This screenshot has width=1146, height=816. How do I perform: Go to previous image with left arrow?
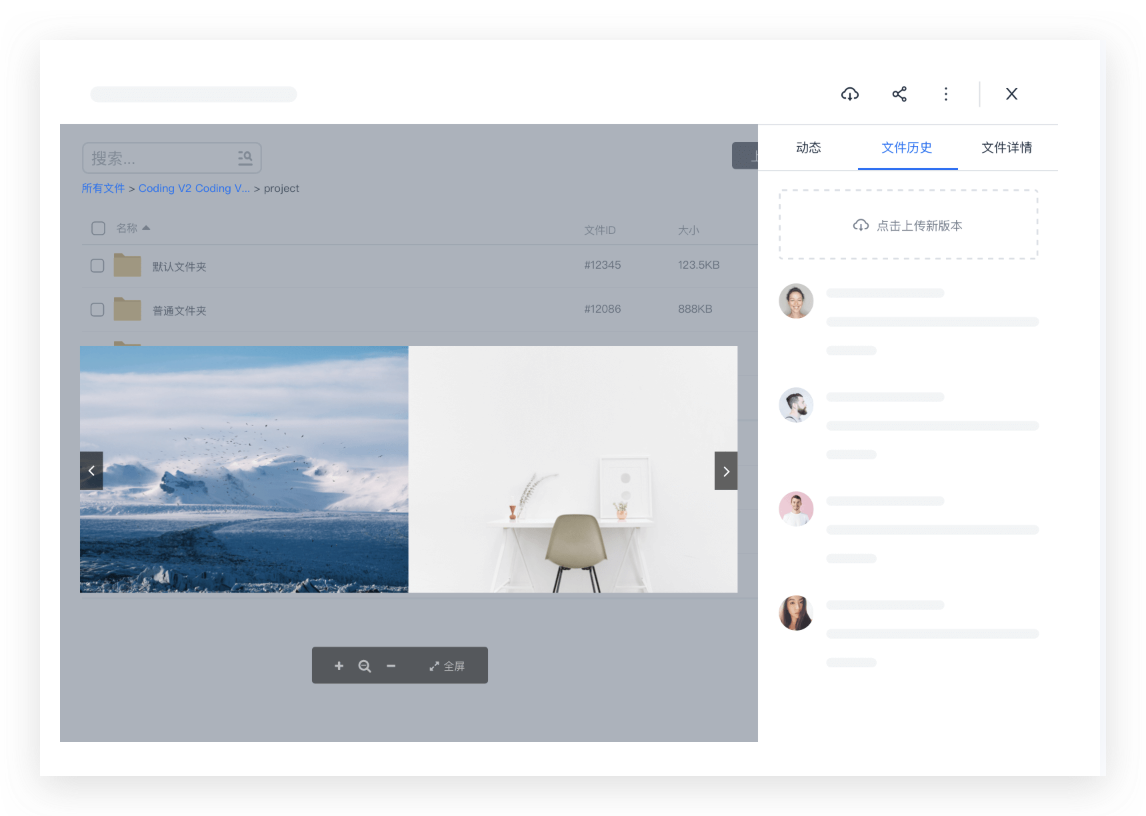point(91,471)
